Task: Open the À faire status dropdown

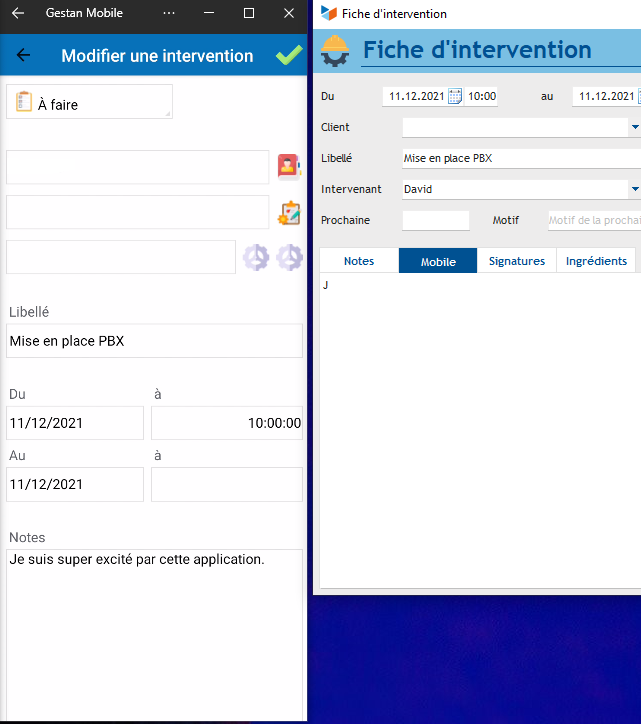Action: pyautogui.click(x=89, y=102)
